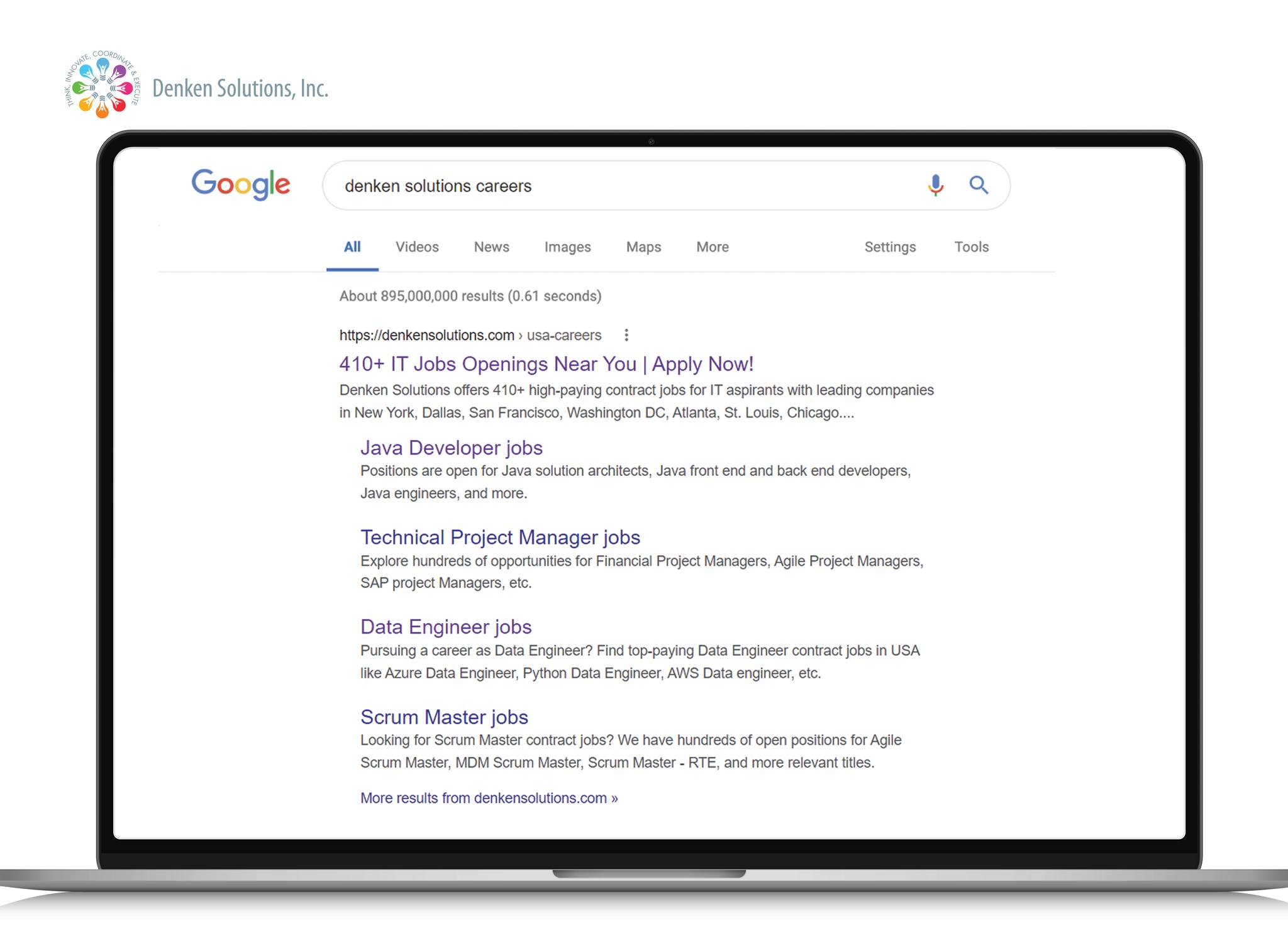The width and height of the screenshot is (1288, 948).
Task: Click the description 'Pursuing a career as Data Engineer?'
Action: 640,662
